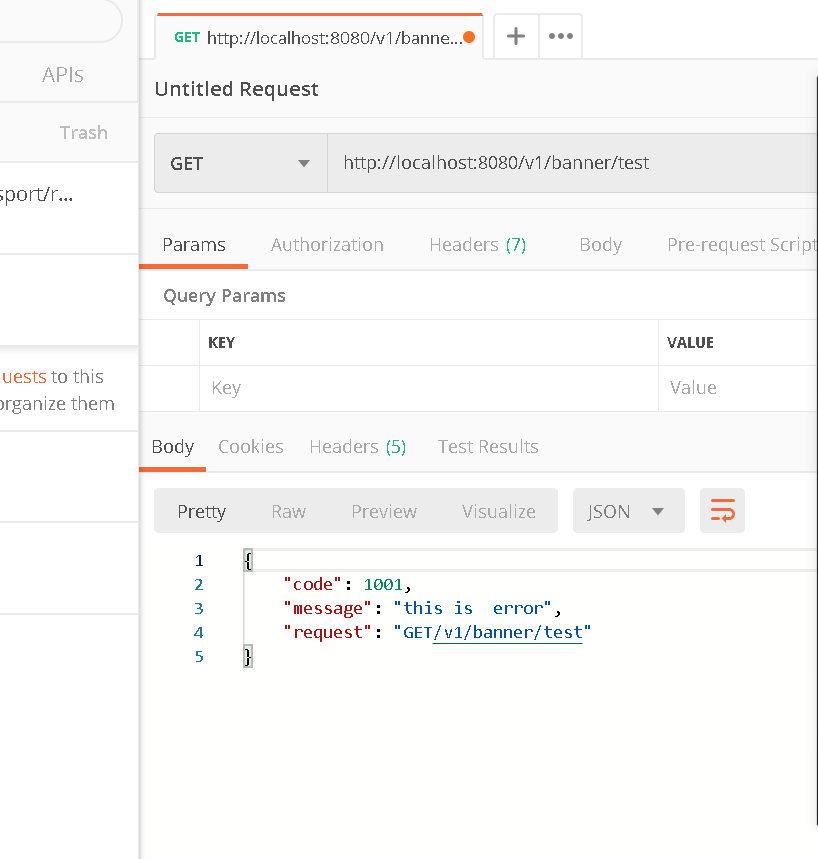This screenshot has width=818, height=859.
Task: Open the Trash section in sidebar
Action: click(x=83, y=133)
